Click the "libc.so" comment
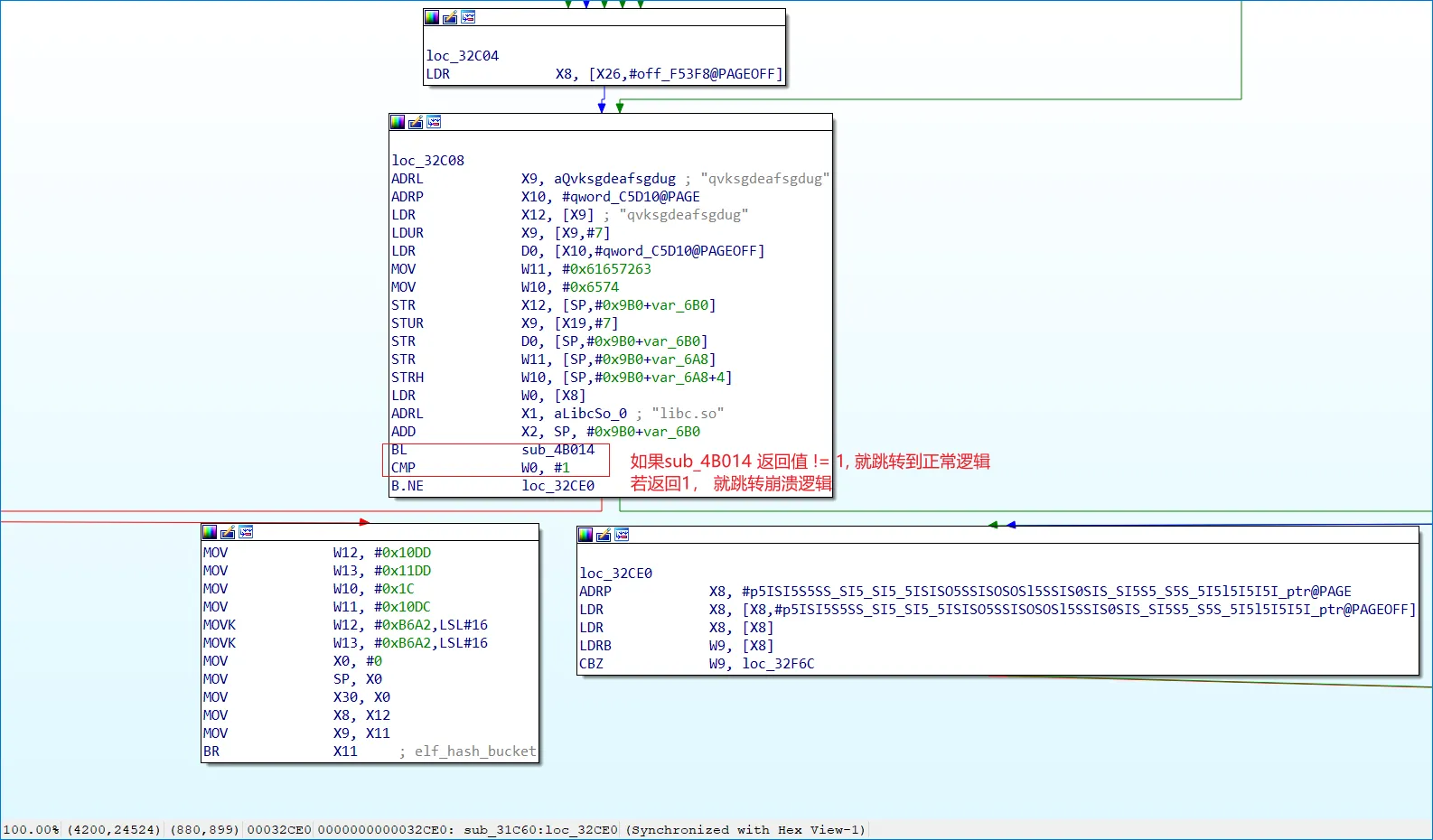The width and height of the screenshot is (1433, 840). (x=688, y=414)
